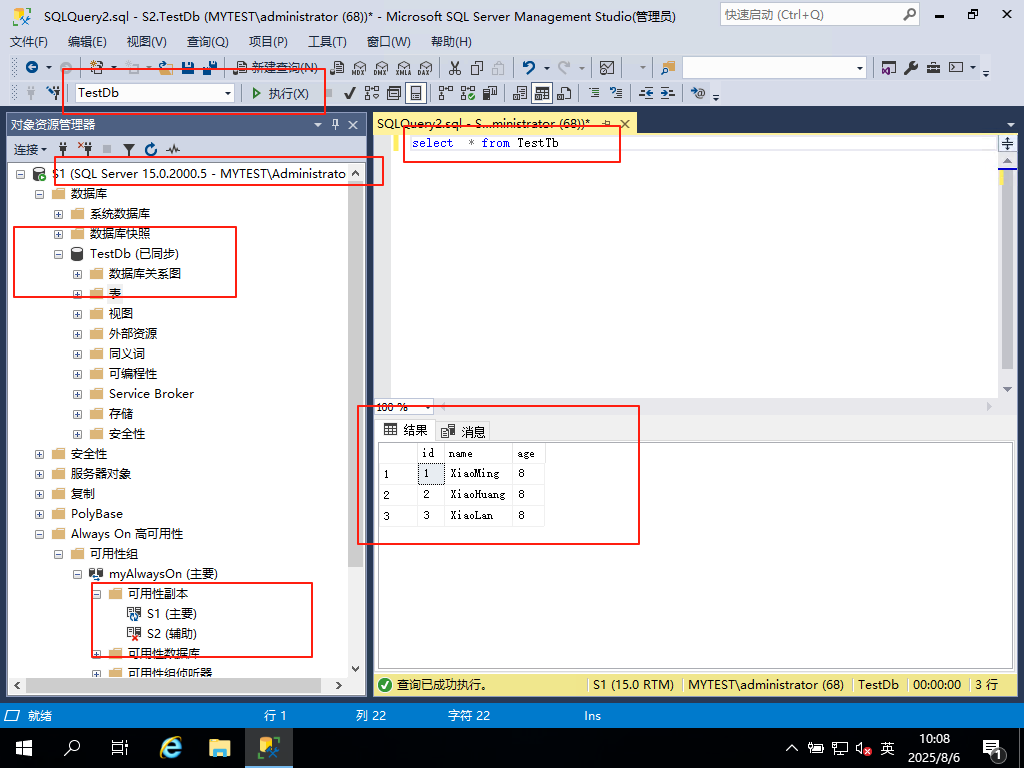Click the XiaoLan name cell
Image resolution: width=1024 pixels, height=768 pixels.
(x=478, y=515)
